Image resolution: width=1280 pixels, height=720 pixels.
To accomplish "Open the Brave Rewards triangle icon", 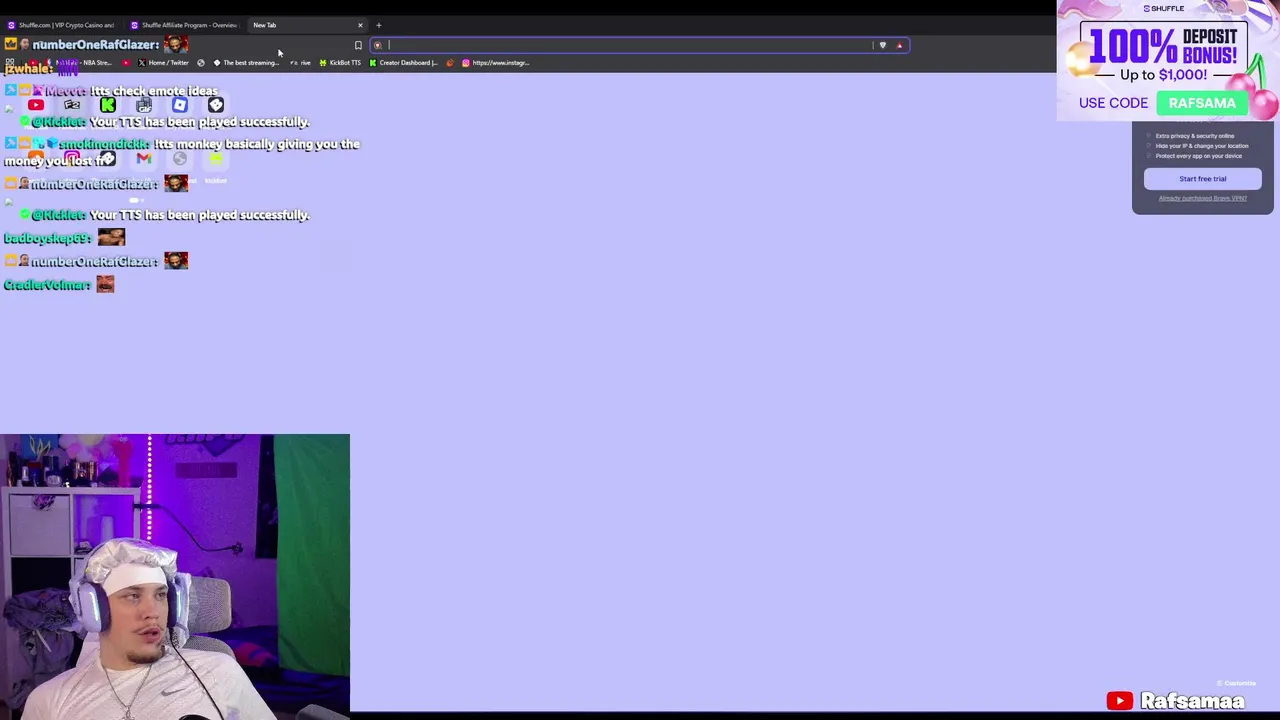I will 899,45.
